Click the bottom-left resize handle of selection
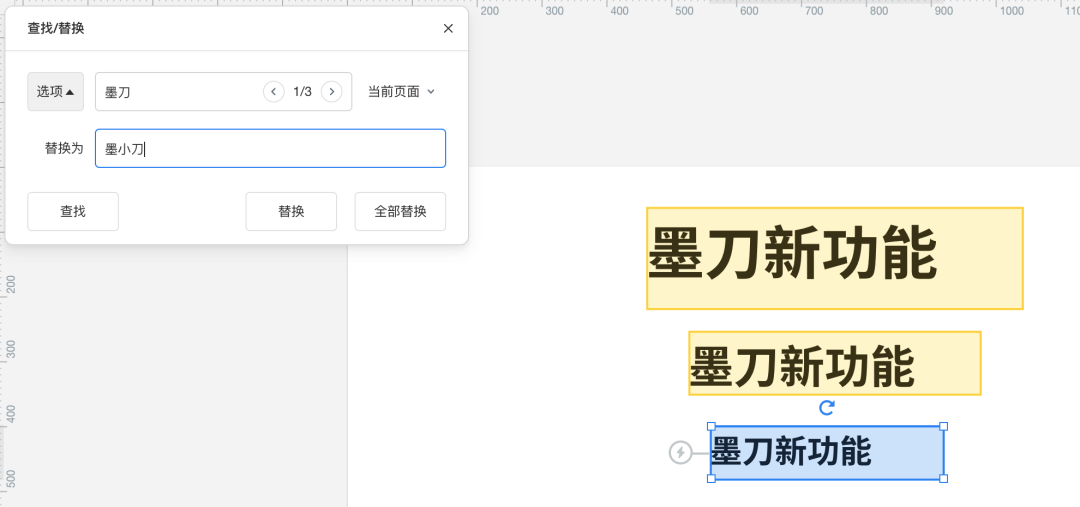This screenshot has height=507, width=1080. 711,478
